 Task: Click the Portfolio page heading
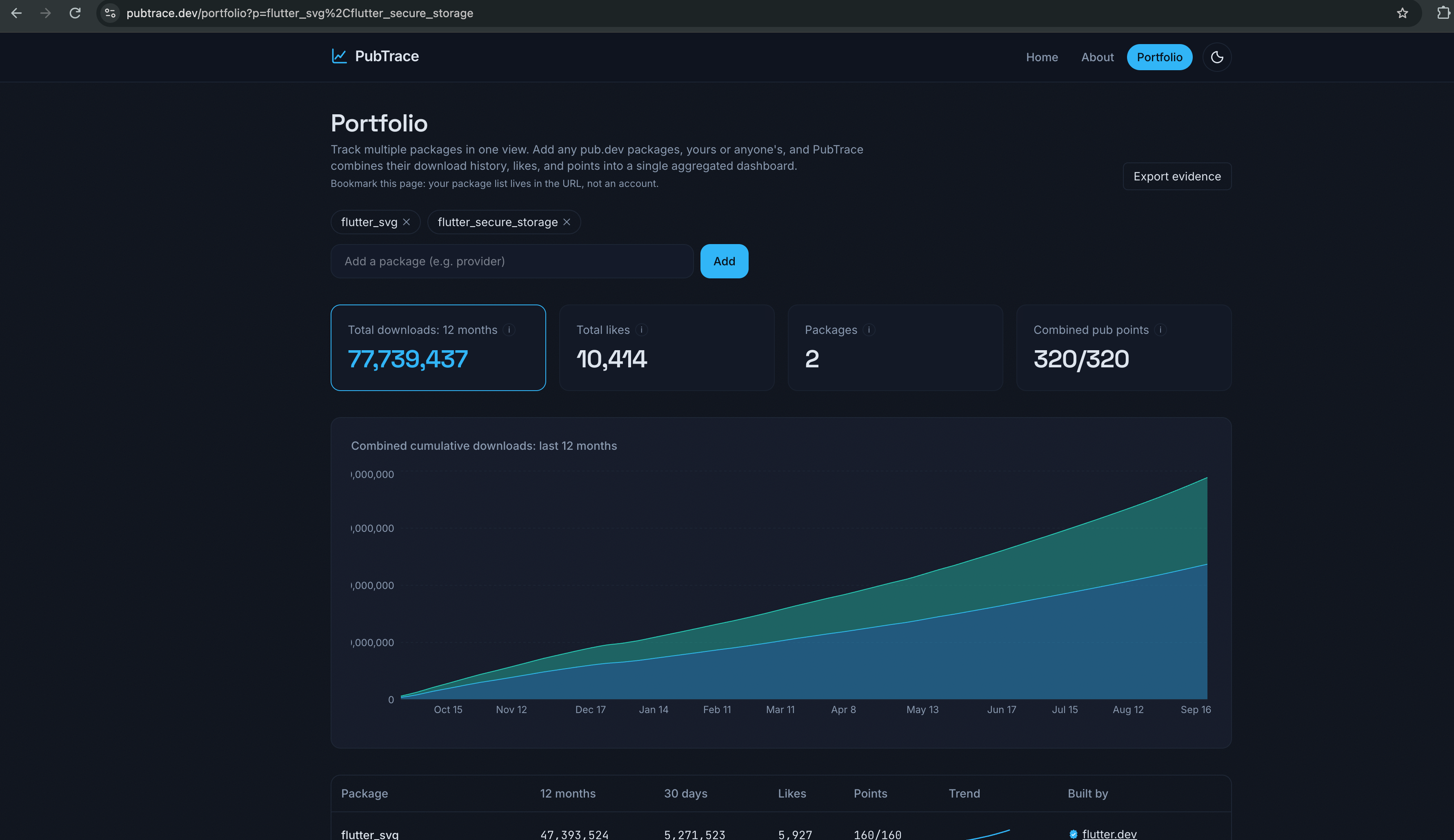coord(379,123)
